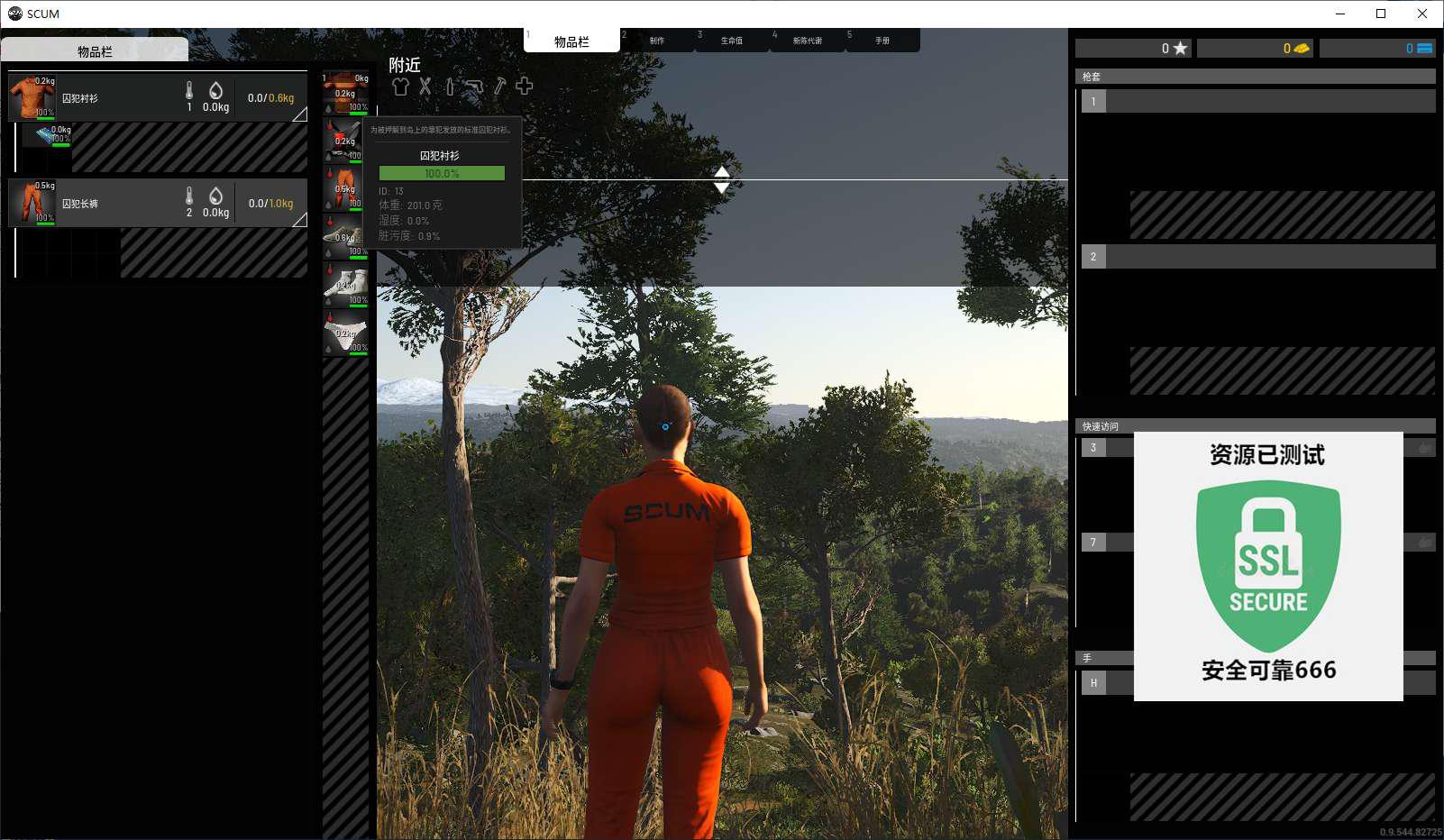
Task: Click the 囚犯长裤 pants thumbnail in inventory
Action: [x=32, y=202]
